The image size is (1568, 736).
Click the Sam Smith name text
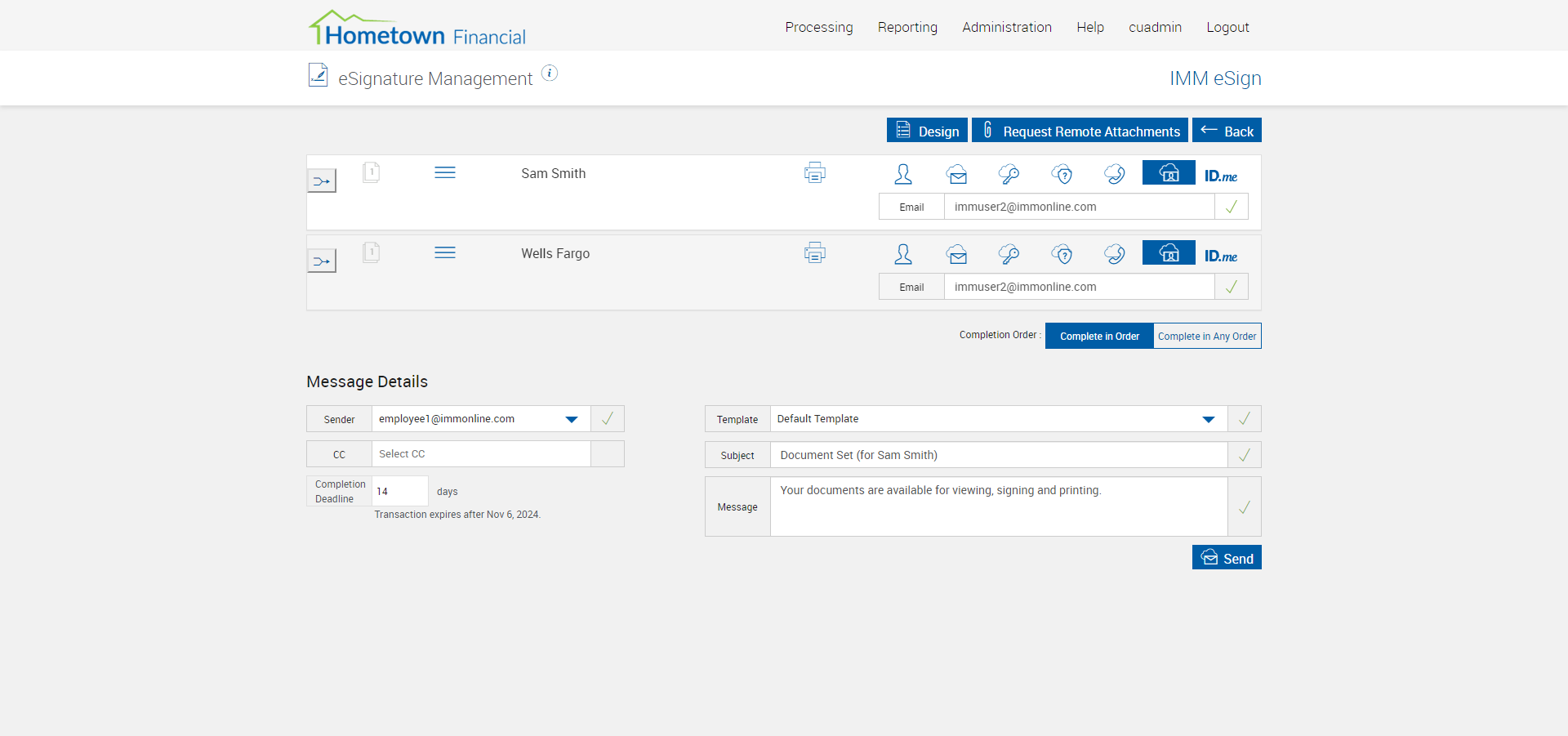click(x=554, y=173)
